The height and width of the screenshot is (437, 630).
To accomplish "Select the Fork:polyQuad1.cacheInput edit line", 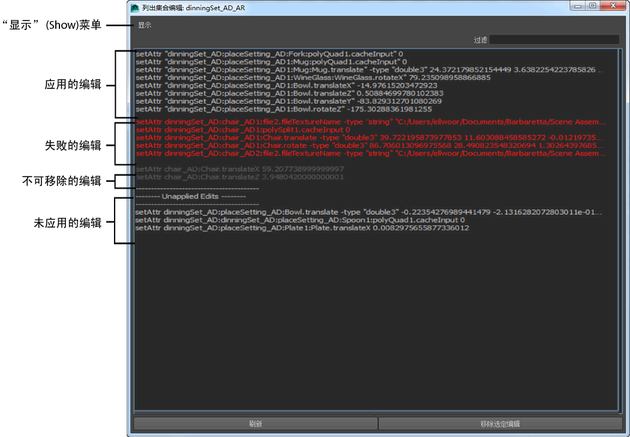I will pyautogui.click(x=270, y=54).
